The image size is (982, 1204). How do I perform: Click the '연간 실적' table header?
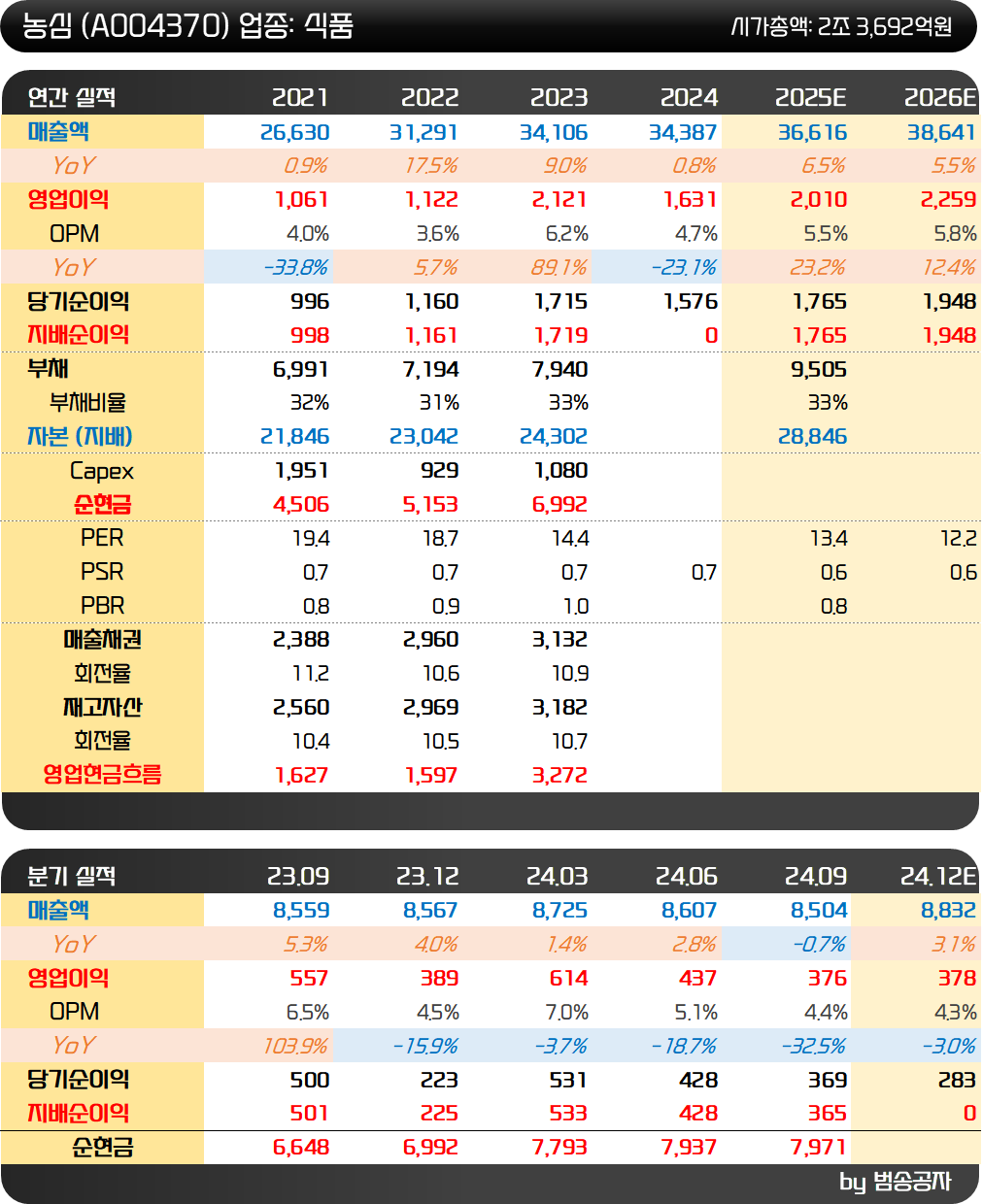coord(72,97)
